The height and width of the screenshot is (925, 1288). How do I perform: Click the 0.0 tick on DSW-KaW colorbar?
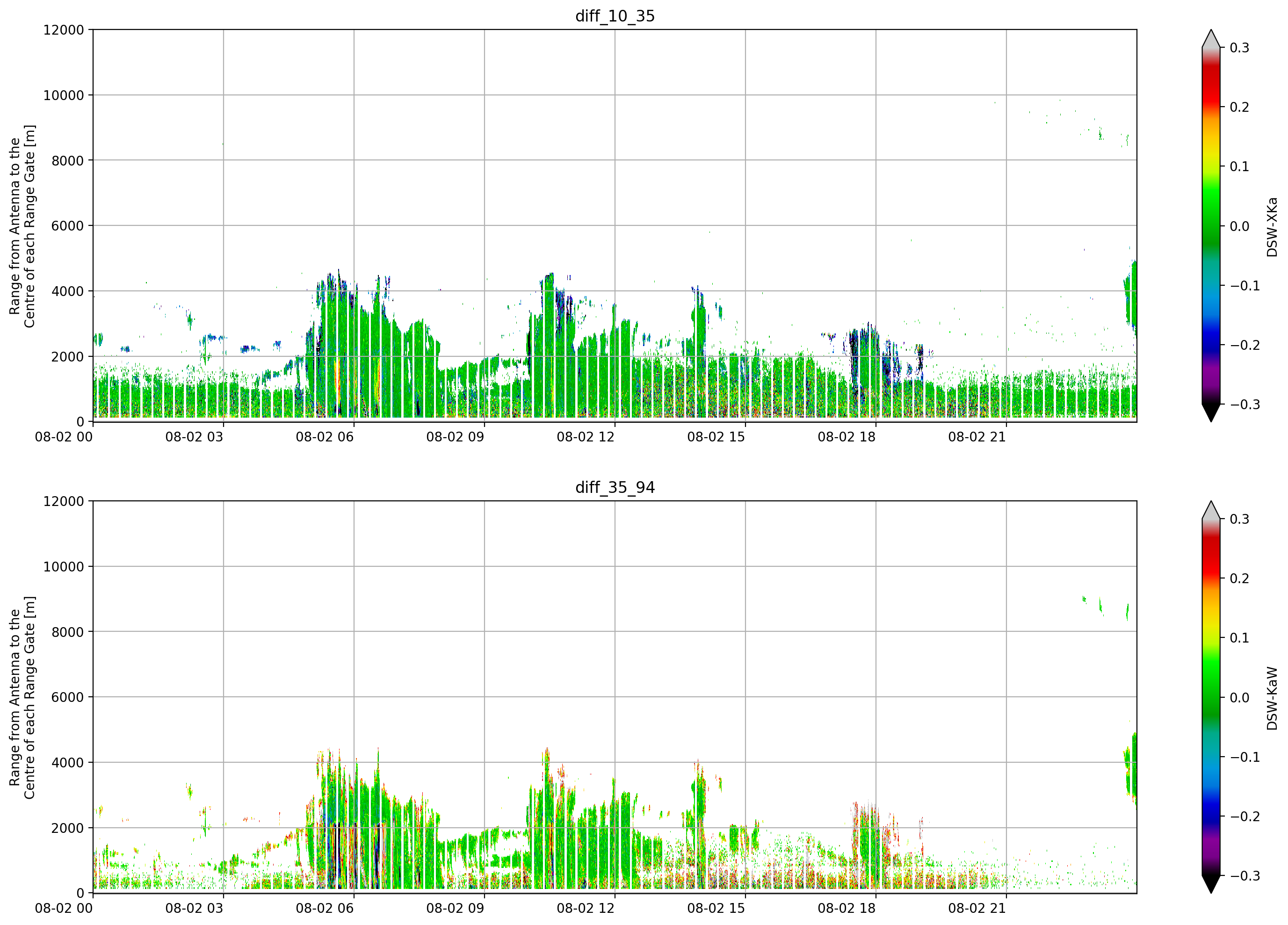(1240, 698)
